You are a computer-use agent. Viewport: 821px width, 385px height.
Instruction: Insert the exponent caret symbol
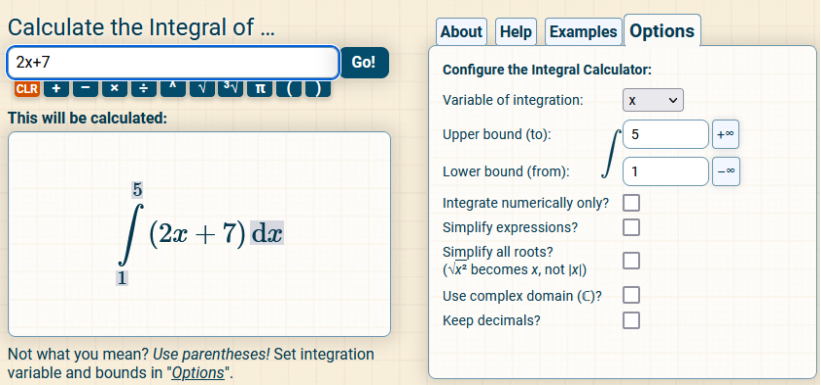[x=173, y=89]
